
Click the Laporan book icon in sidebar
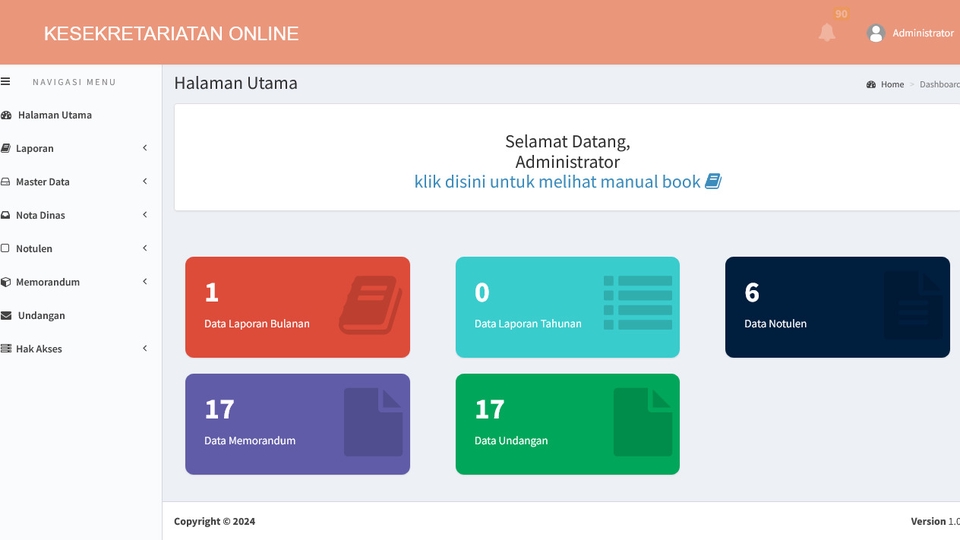tap(6, 148)
